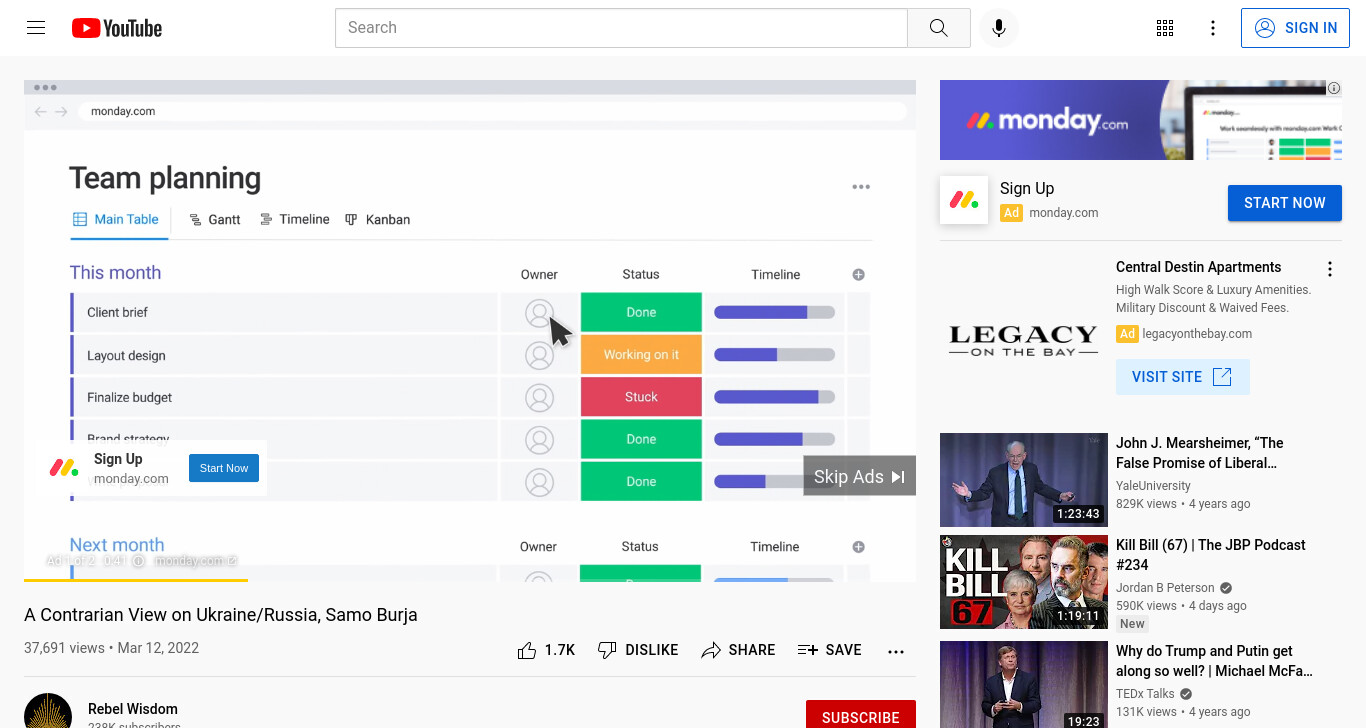Click YaleUniversity channel name
Viewport: 1366px width, 728px height.
(1153, 486)
